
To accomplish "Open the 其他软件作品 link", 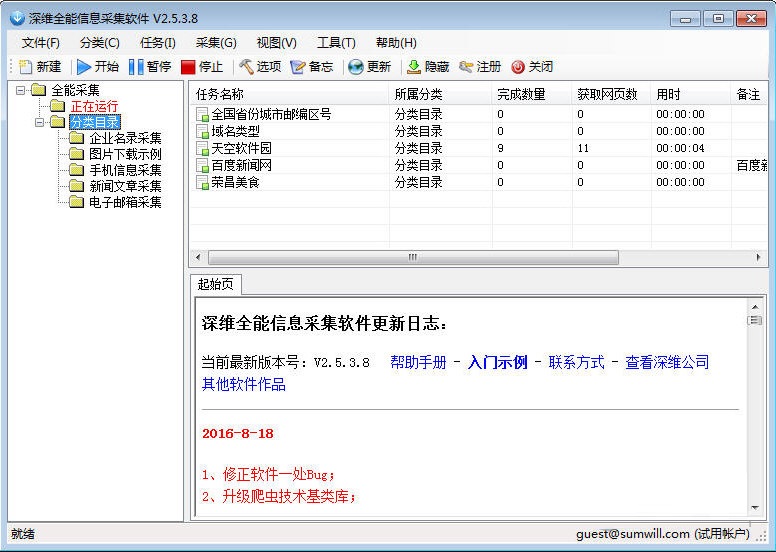I will click(x=244, y=384).
